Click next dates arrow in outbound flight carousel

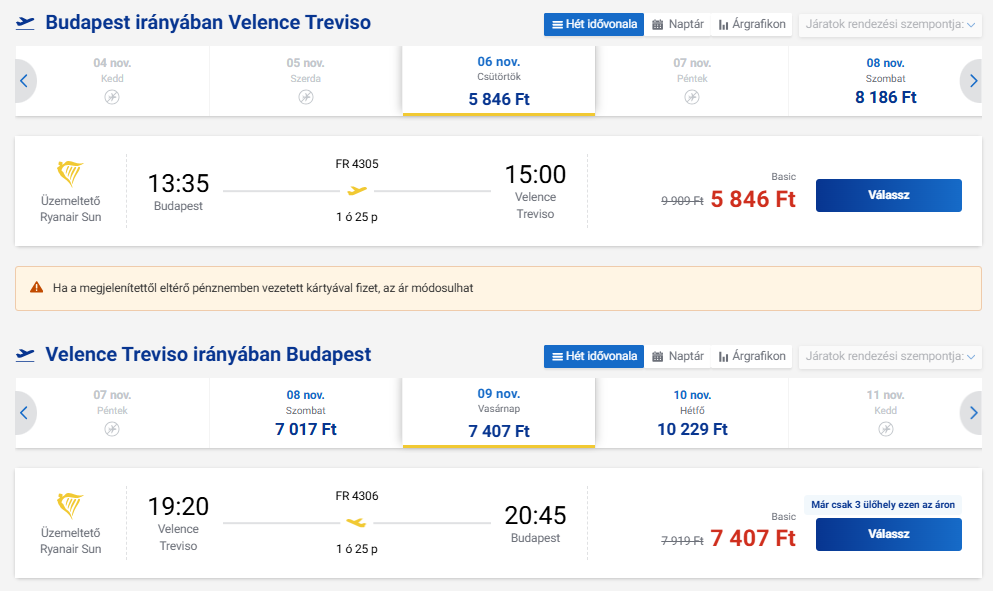[970, 81]
